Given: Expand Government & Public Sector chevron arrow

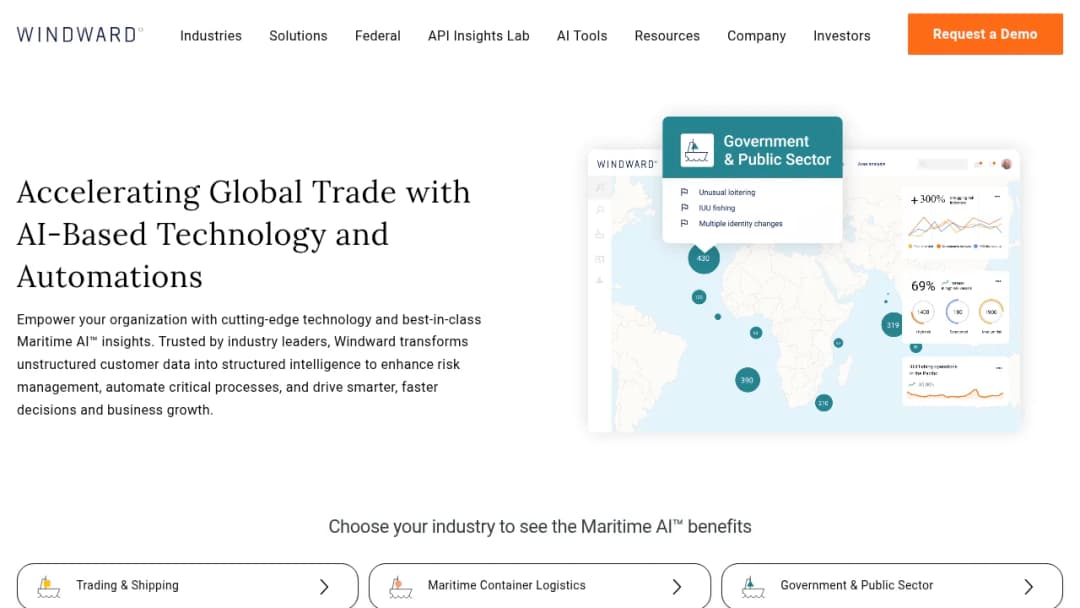Looking at the screenshot, I should coord(1028,587).
